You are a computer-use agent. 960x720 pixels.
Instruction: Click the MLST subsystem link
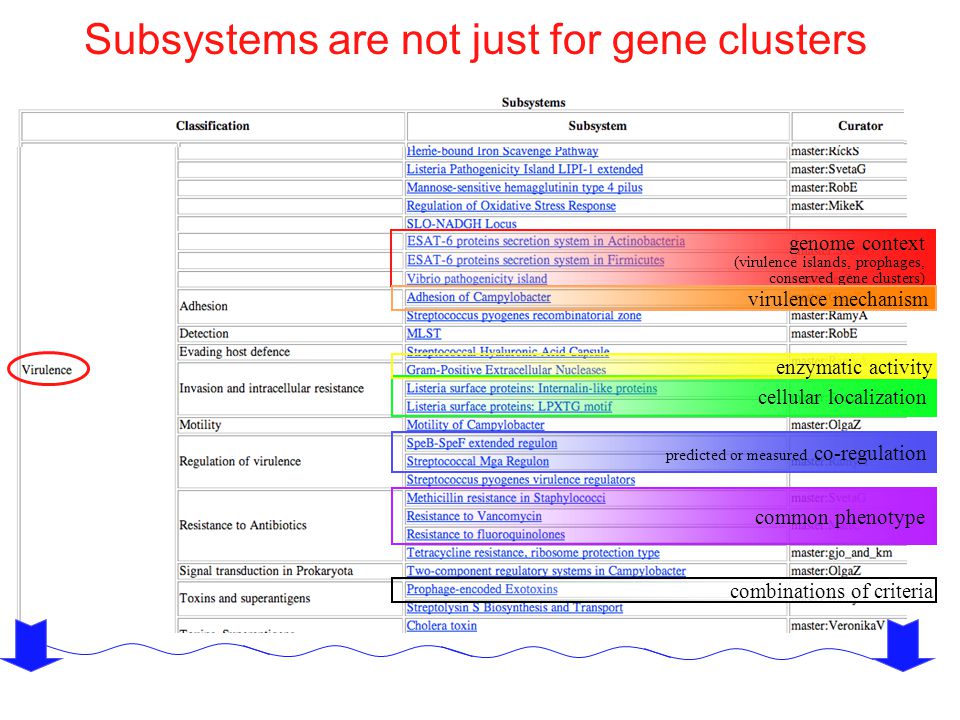[x=424, y=334]
